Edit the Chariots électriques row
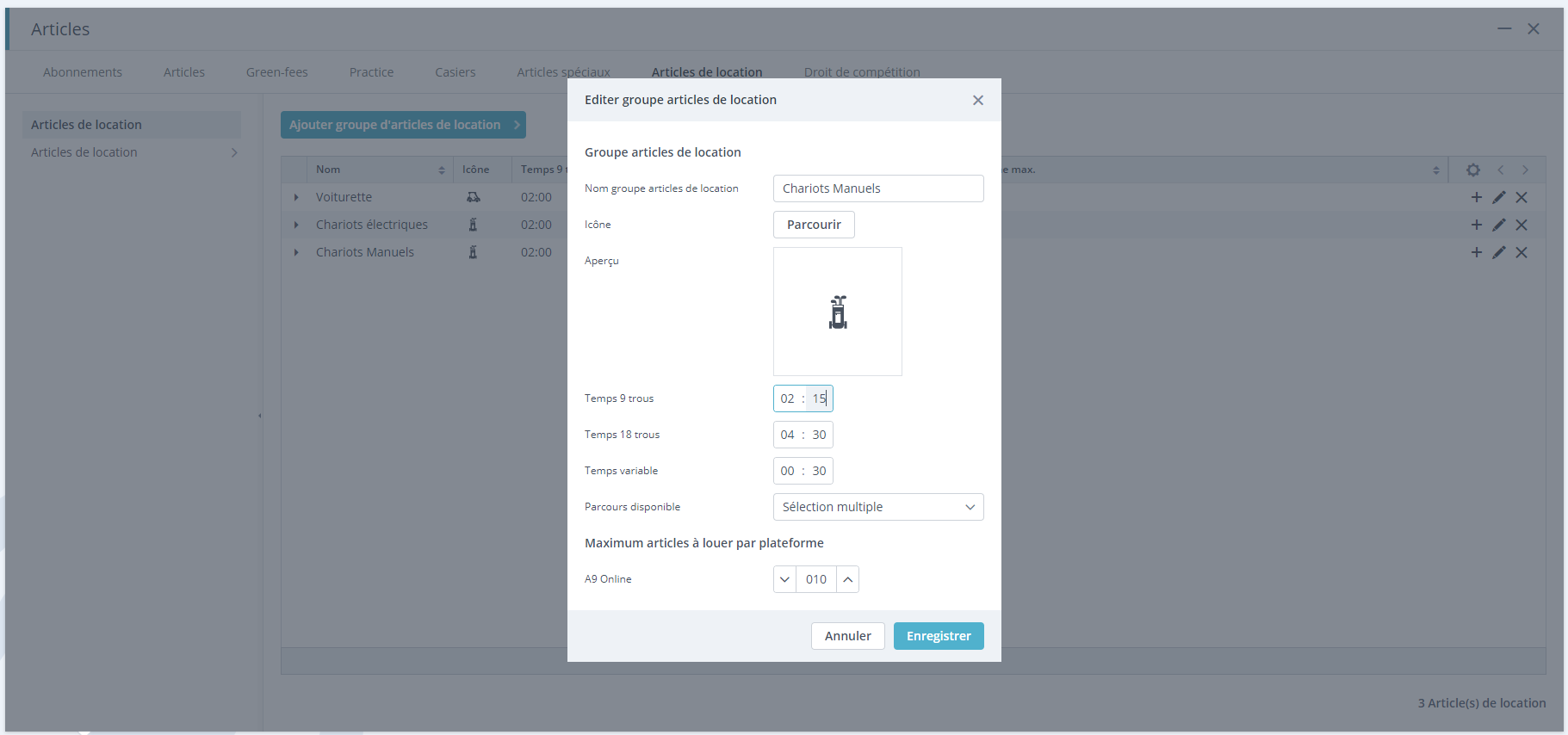The image size is (1568, 735). point(1498,225)
